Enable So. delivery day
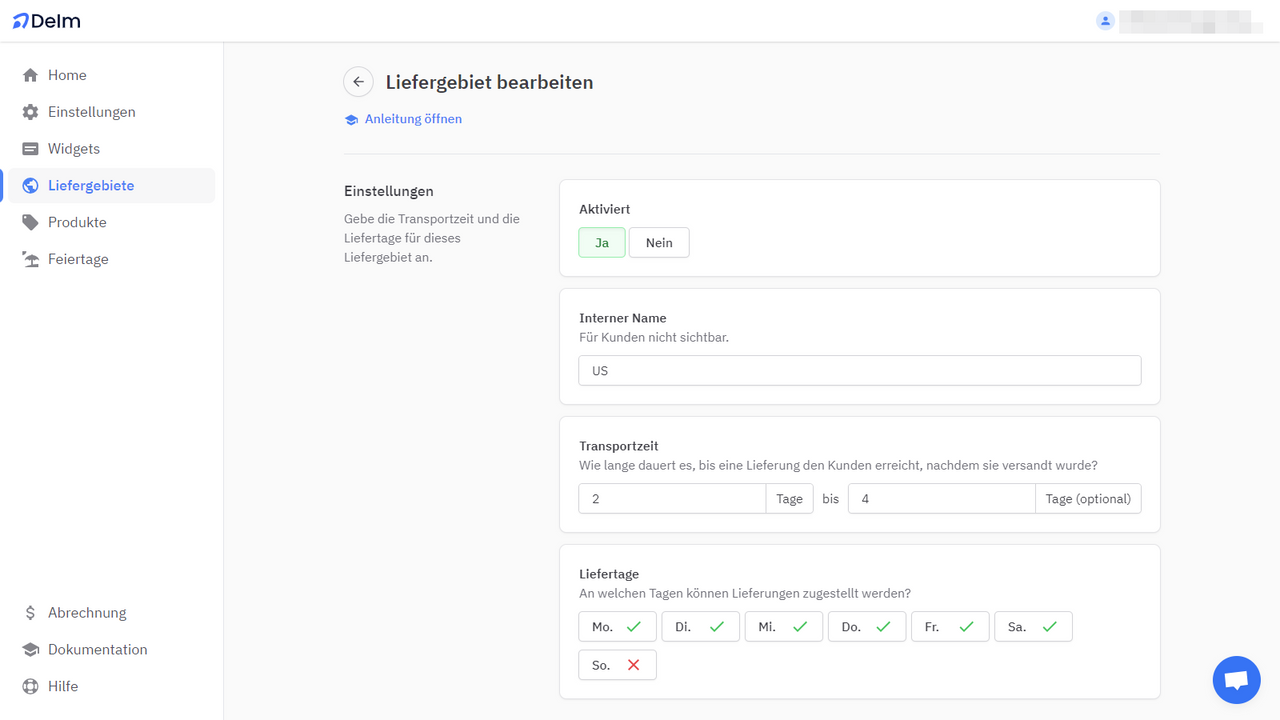 [617, 665]
